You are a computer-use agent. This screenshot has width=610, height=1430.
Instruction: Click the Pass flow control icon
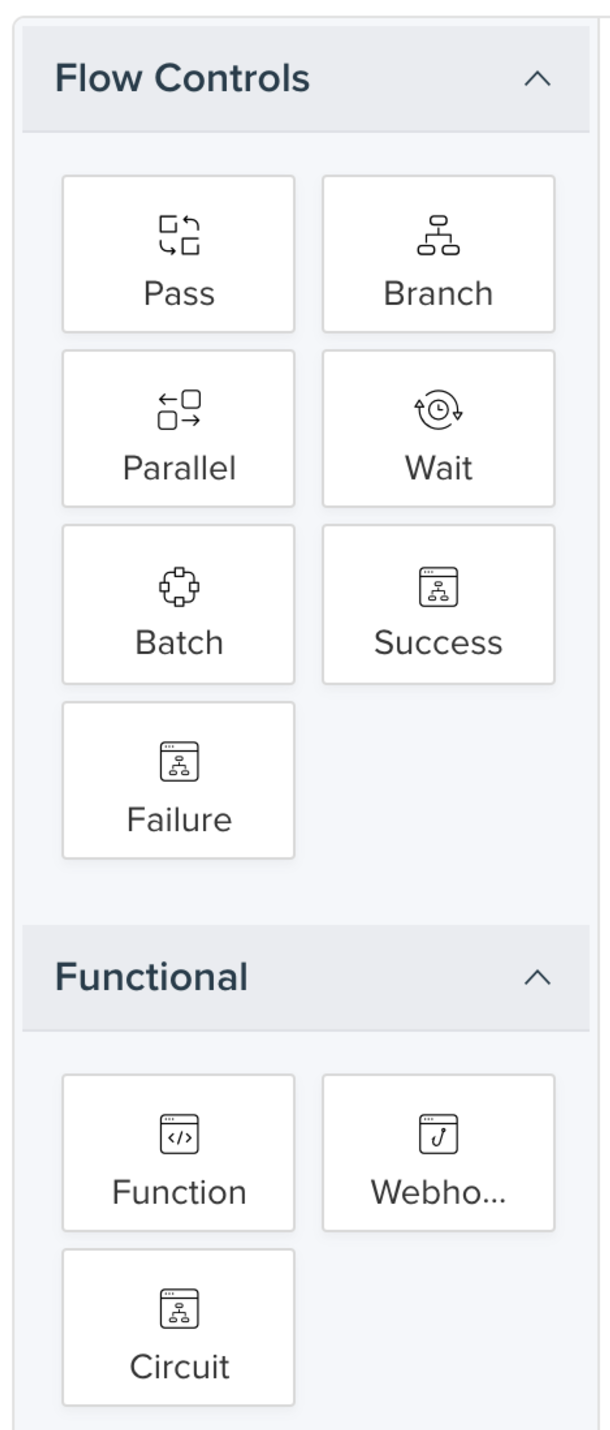(179, 234)
